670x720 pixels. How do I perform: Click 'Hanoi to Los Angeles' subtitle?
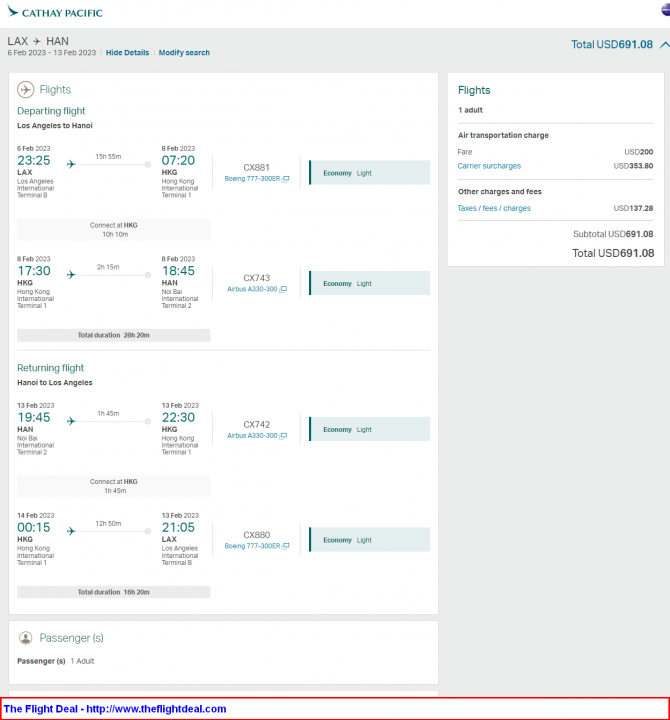pyautogui.click(x=55, y=383)
